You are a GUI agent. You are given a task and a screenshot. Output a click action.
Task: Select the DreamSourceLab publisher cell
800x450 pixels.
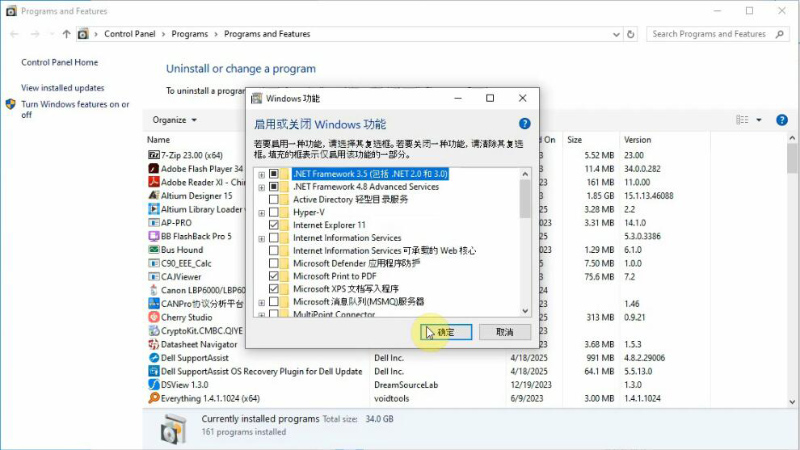pos(406,385)
